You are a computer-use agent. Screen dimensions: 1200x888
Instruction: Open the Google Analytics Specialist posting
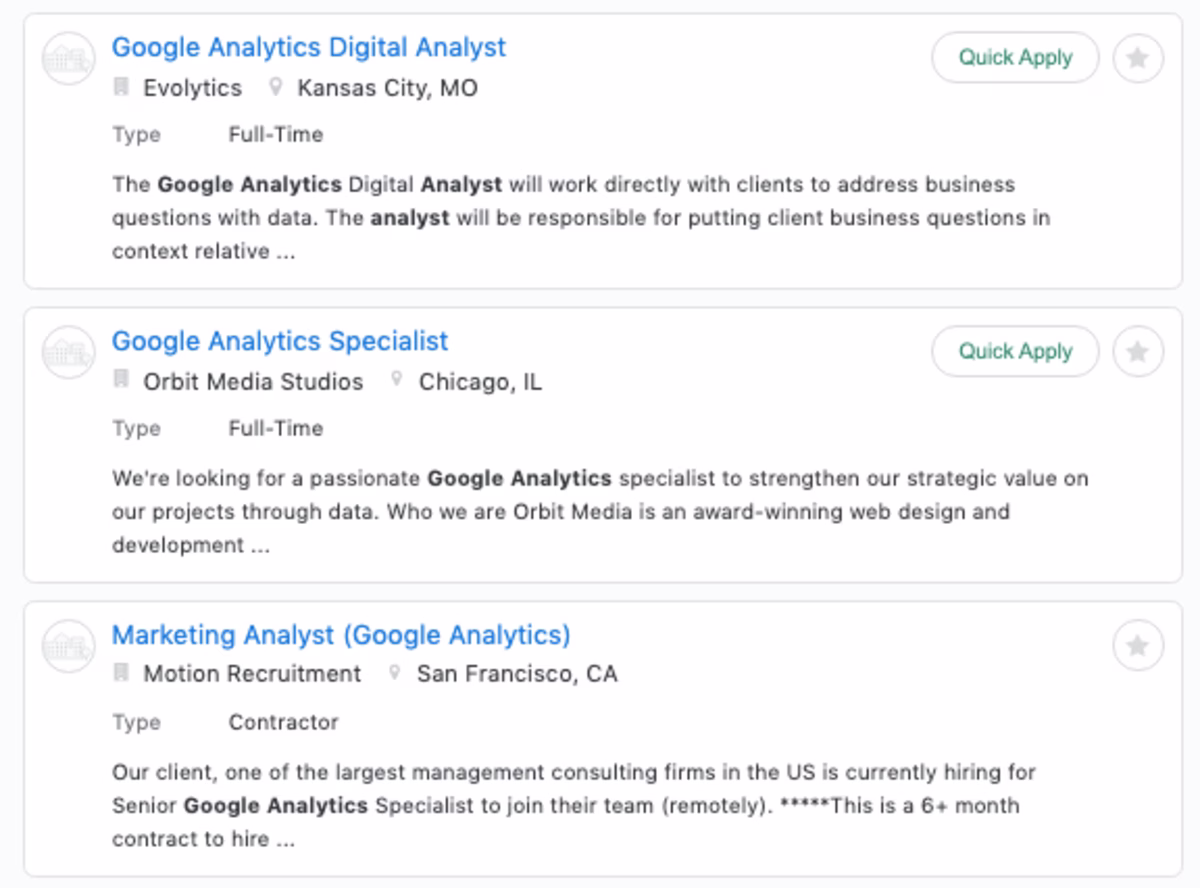pos(282,341)
